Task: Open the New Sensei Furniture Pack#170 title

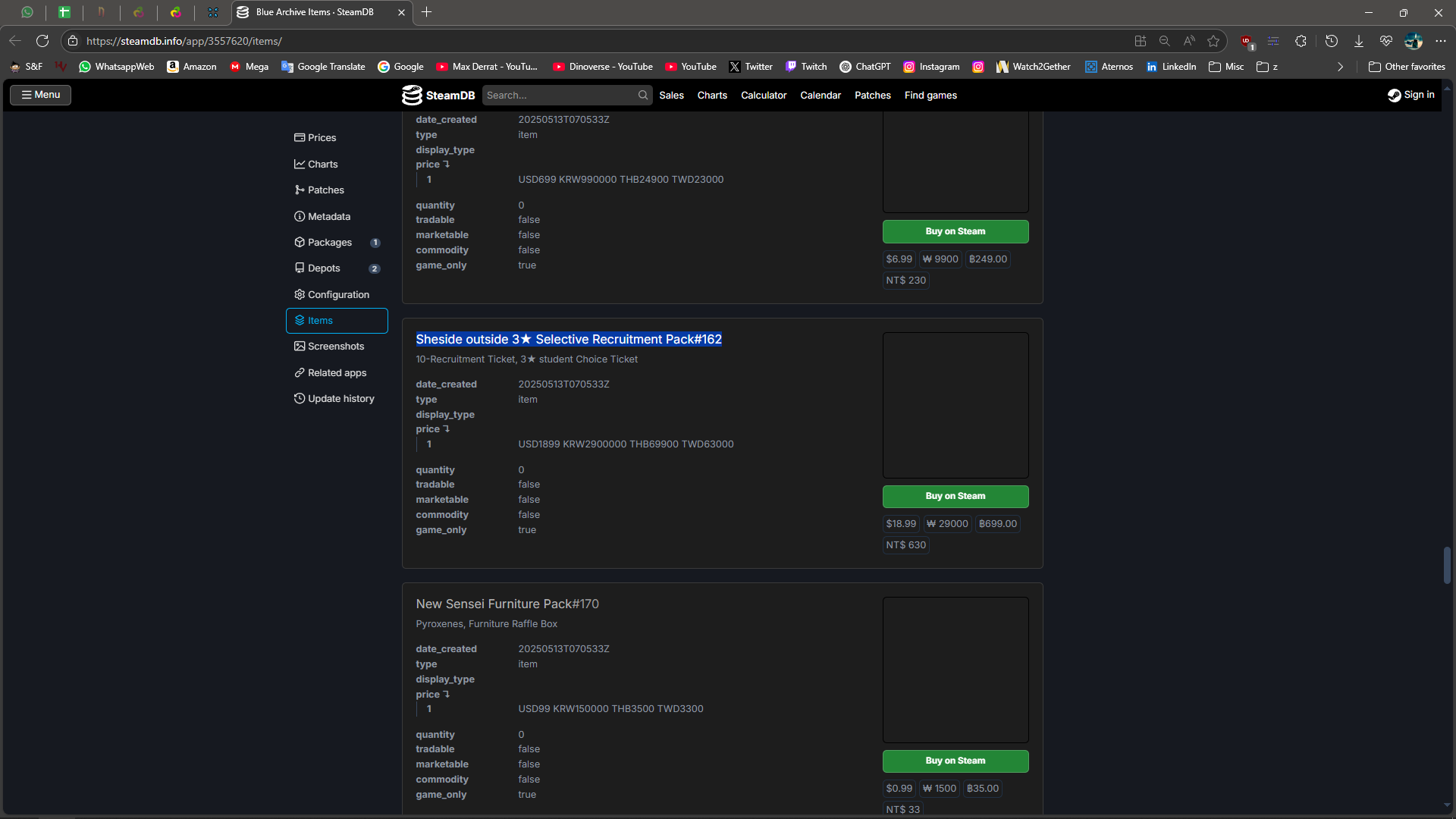Action: click(x=507, y=604)
